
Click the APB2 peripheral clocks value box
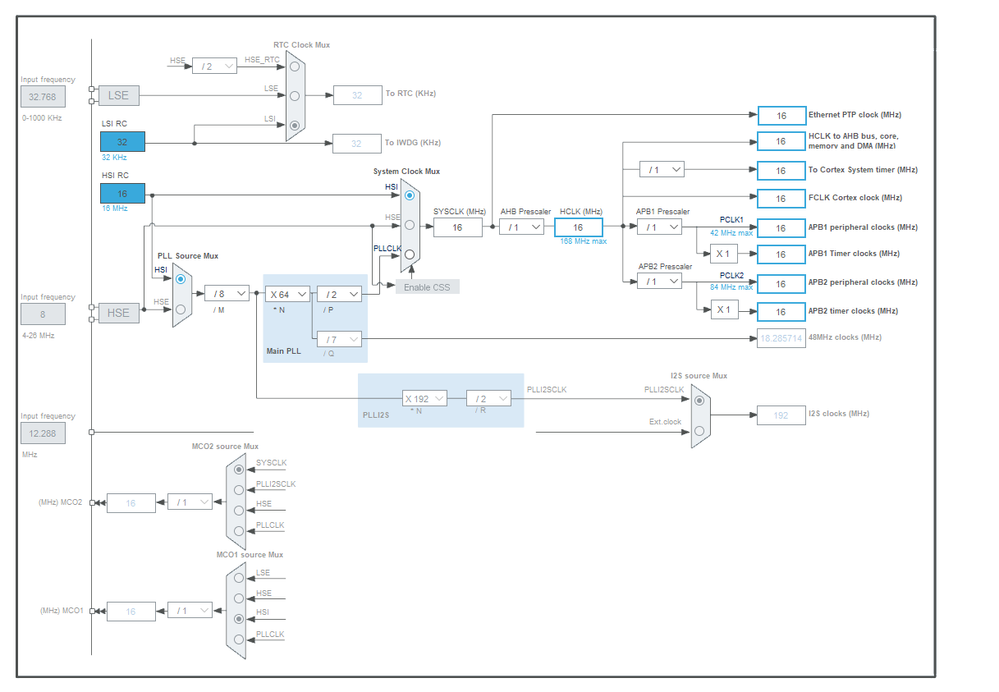coord(781,284)
